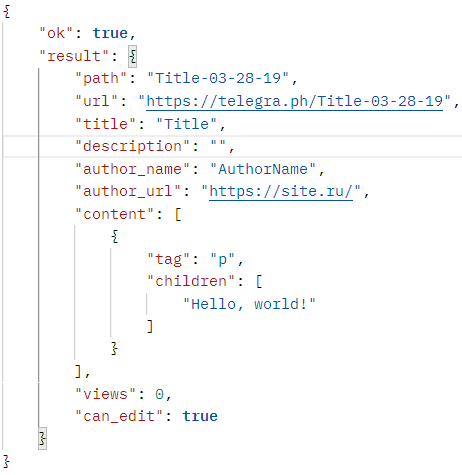Viewport: 462px width, 475px height.
Task: Click the highlighted closing brace of result
Action: click(x=42, y=439)
